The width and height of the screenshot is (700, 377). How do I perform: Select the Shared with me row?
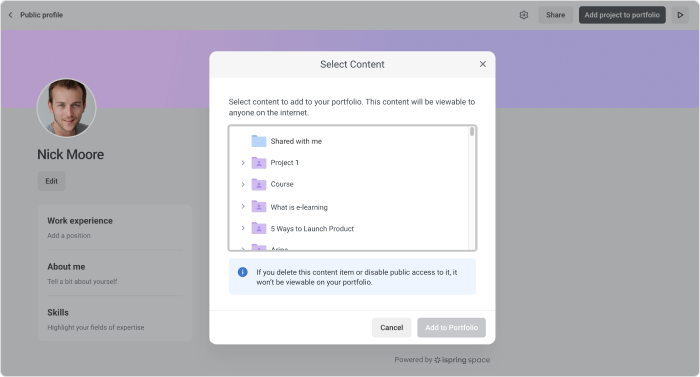pos(349,141)
